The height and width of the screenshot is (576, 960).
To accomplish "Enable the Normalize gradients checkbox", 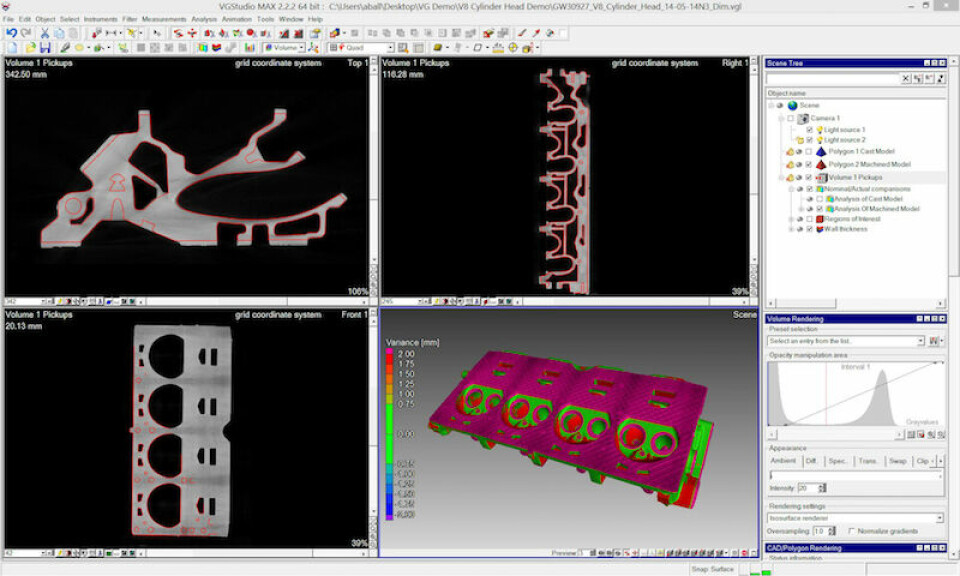I will tap(851, 531).
